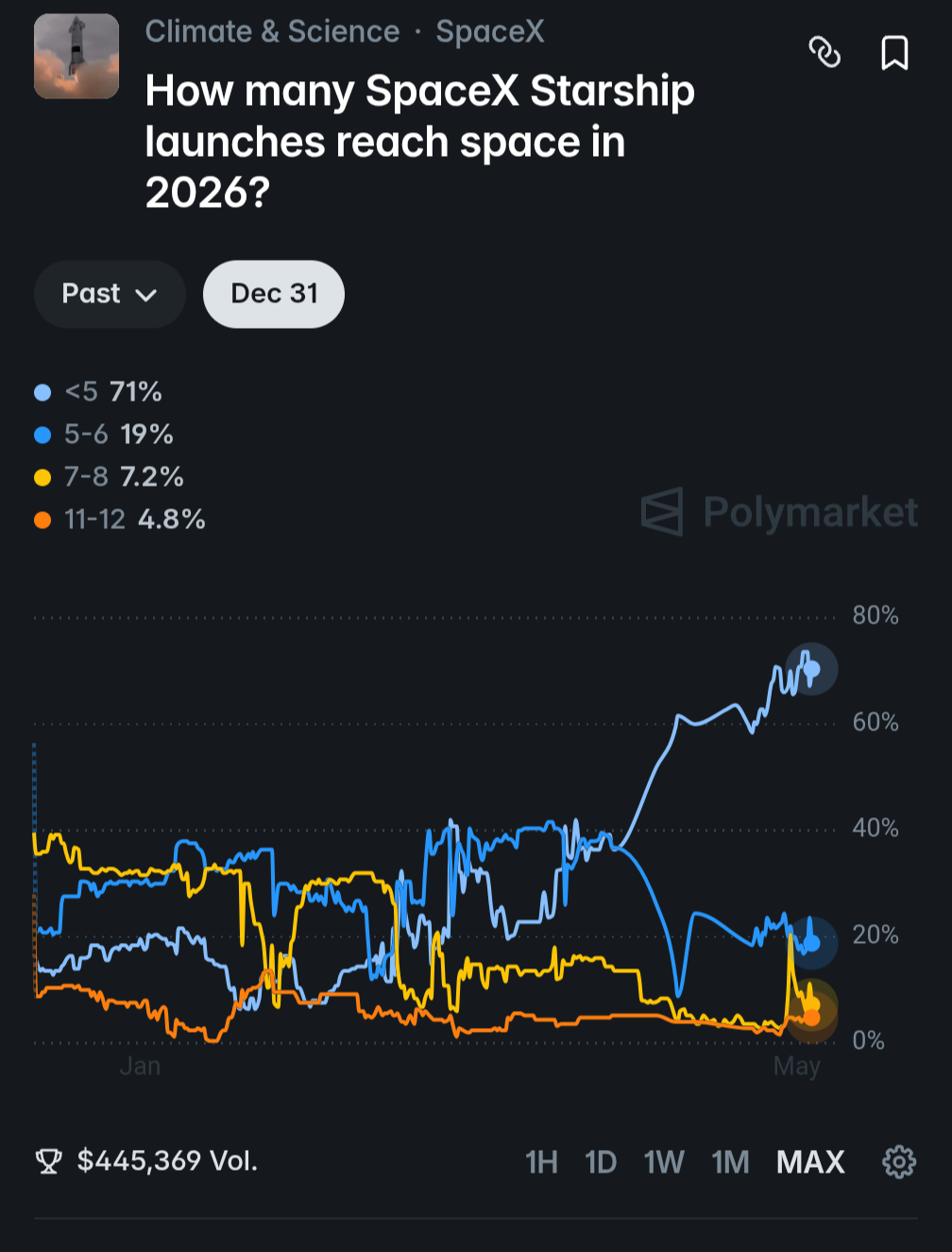This screenshot has height=1252, width=952.
Task: Select the Dec 31 date pill
Action: click(274, 294)
